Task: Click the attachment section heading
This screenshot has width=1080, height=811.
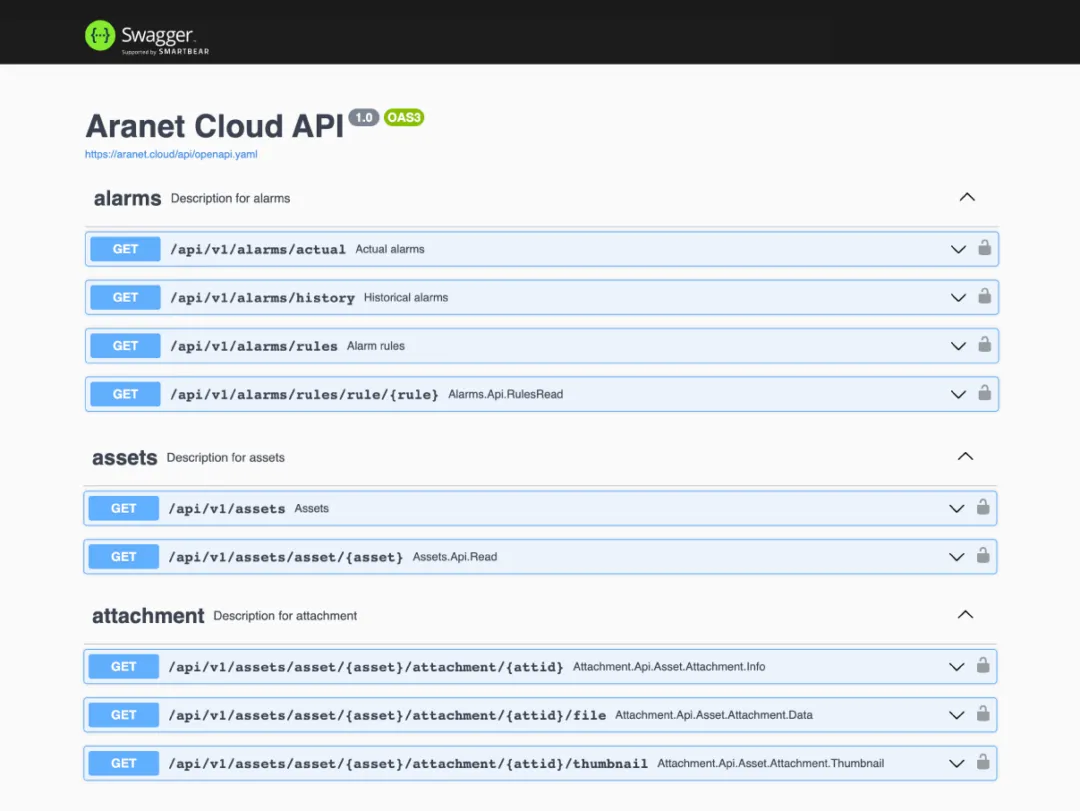Action: point(148,616)
